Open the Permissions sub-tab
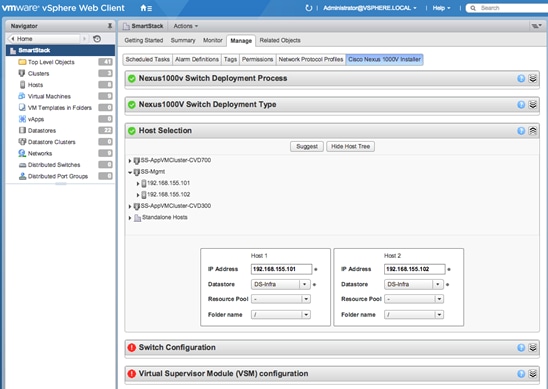Image resolution: width=548 pixels, height=389 pixels. click(x=258, y=59)
